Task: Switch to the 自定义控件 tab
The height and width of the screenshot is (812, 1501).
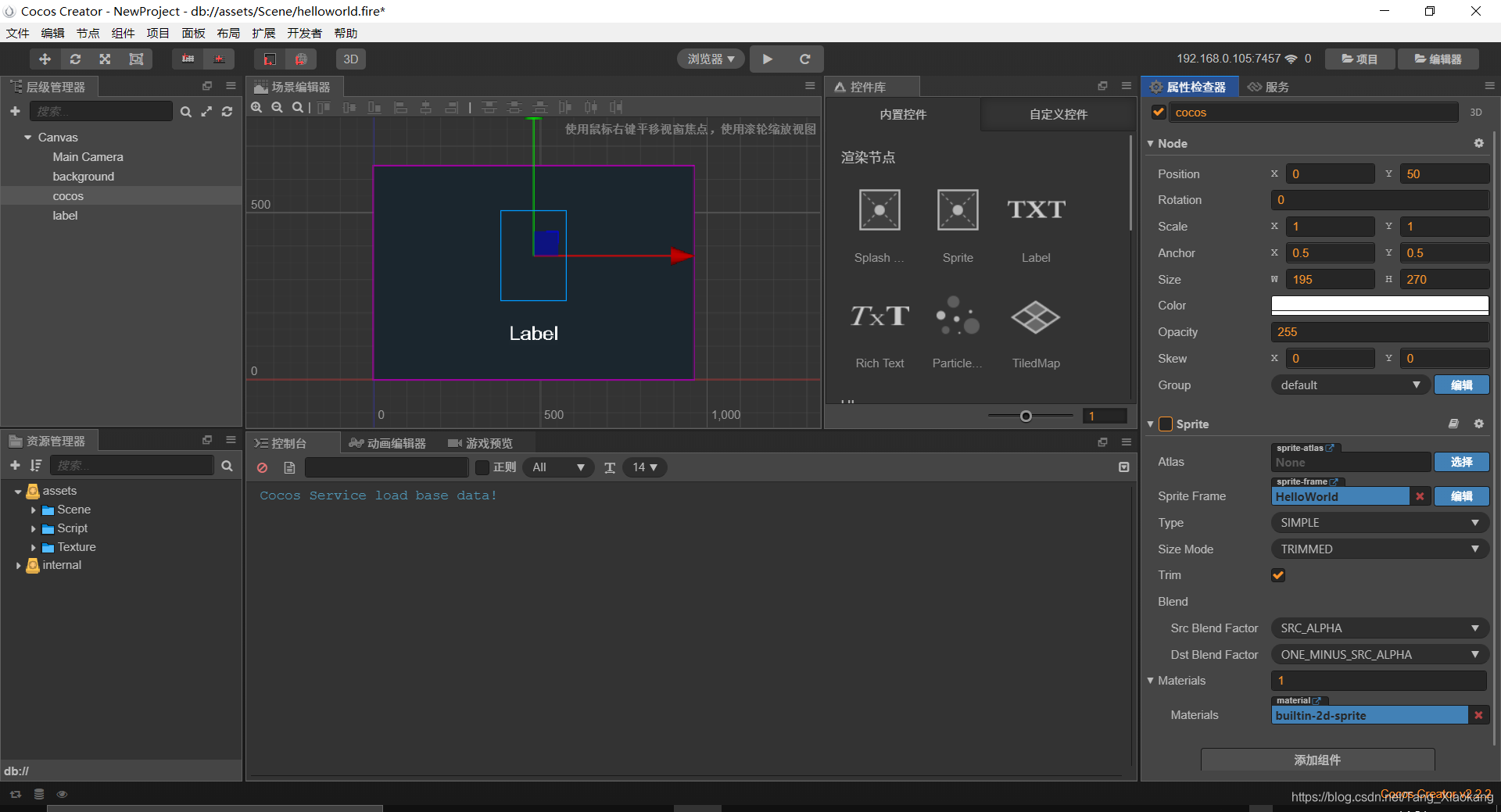Action: click(1058, 115)
